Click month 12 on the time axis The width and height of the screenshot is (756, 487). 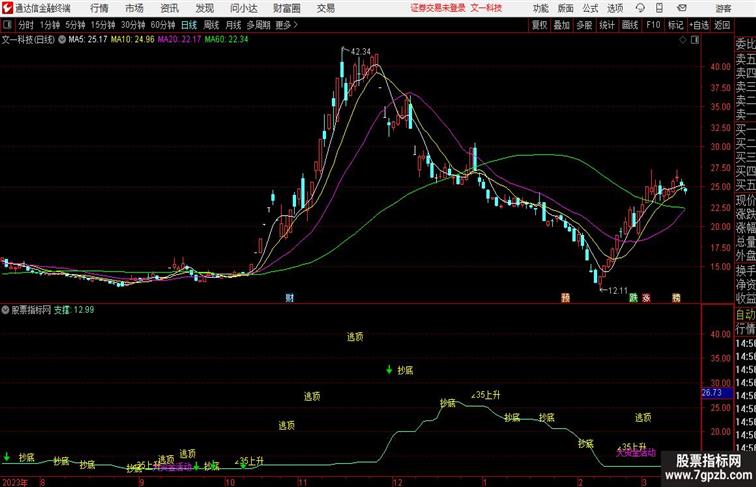[x=397, y=482]
